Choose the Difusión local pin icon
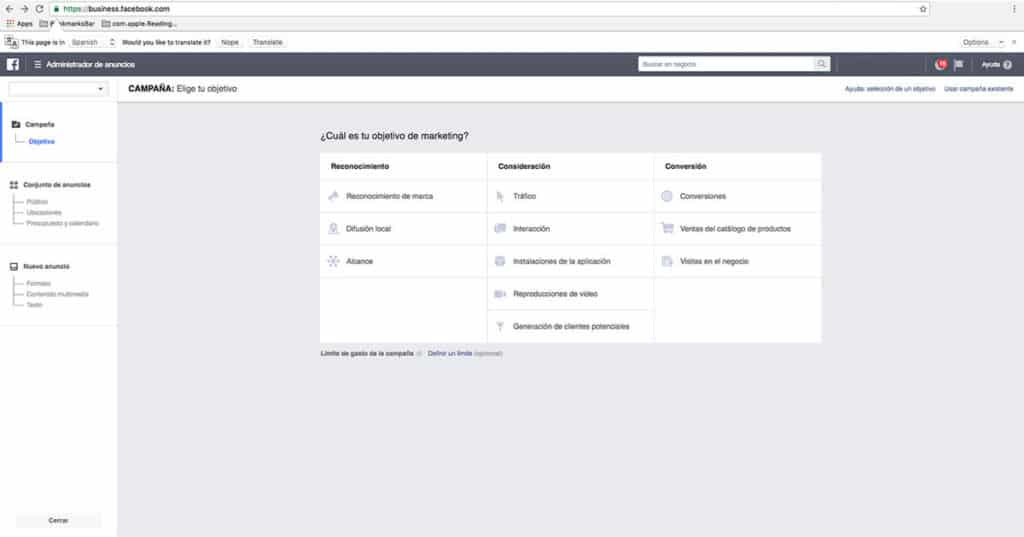 334,229
